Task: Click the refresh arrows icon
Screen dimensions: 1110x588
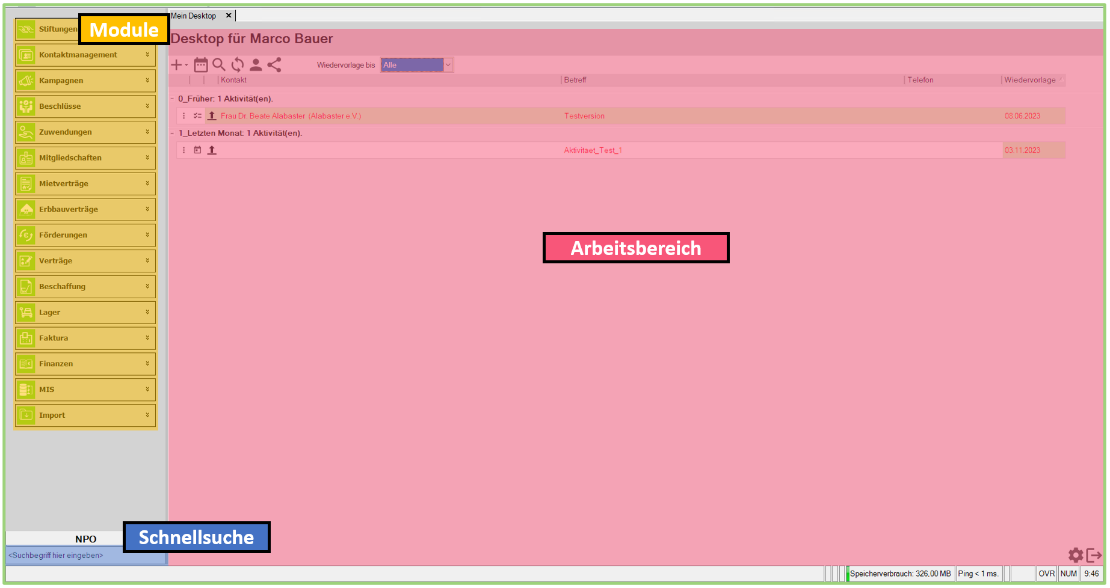Action: (x=237, y=65)
